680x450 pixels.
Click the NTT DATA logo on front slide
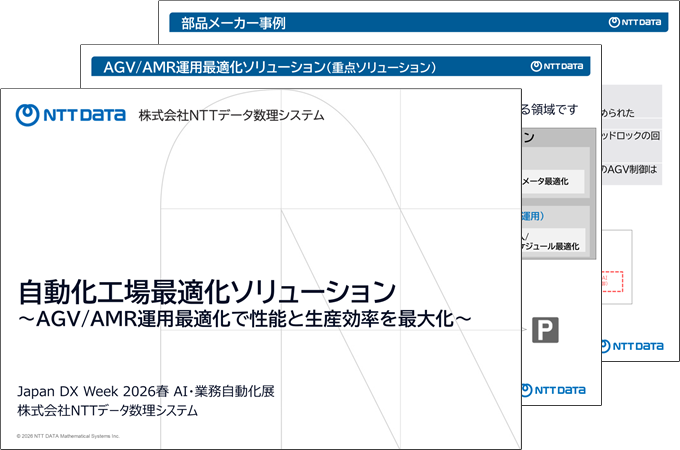click(71, 115)
